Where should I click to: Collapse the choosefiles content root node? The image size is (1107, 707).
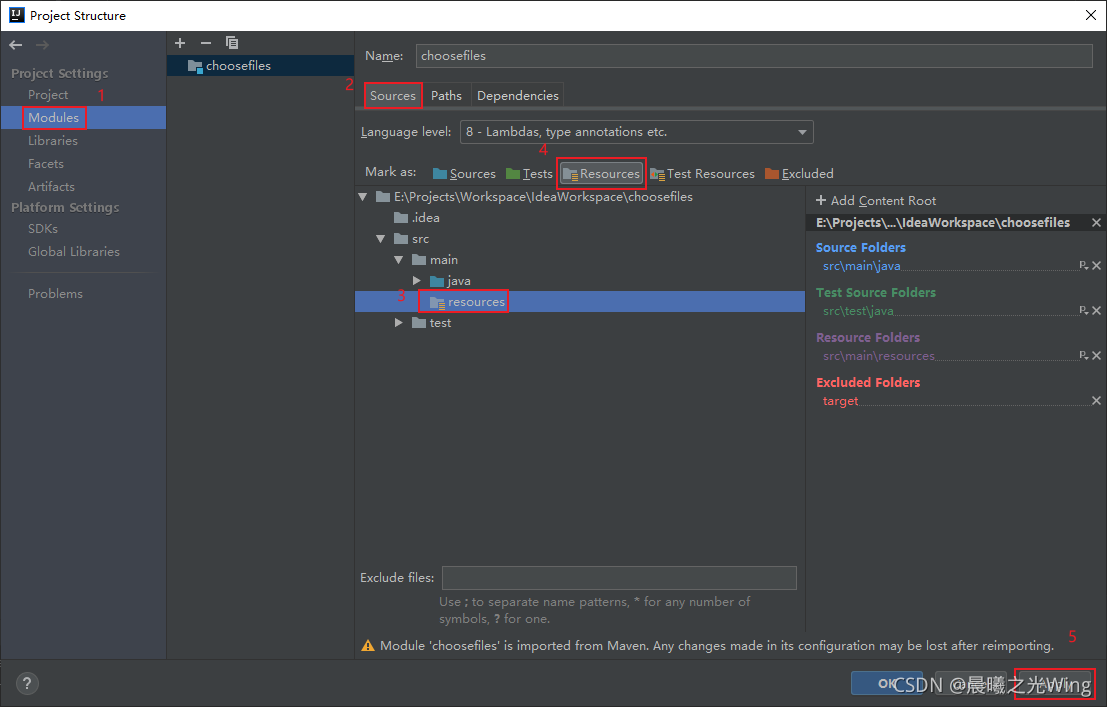pyautogui.click(x=363, y=197)
